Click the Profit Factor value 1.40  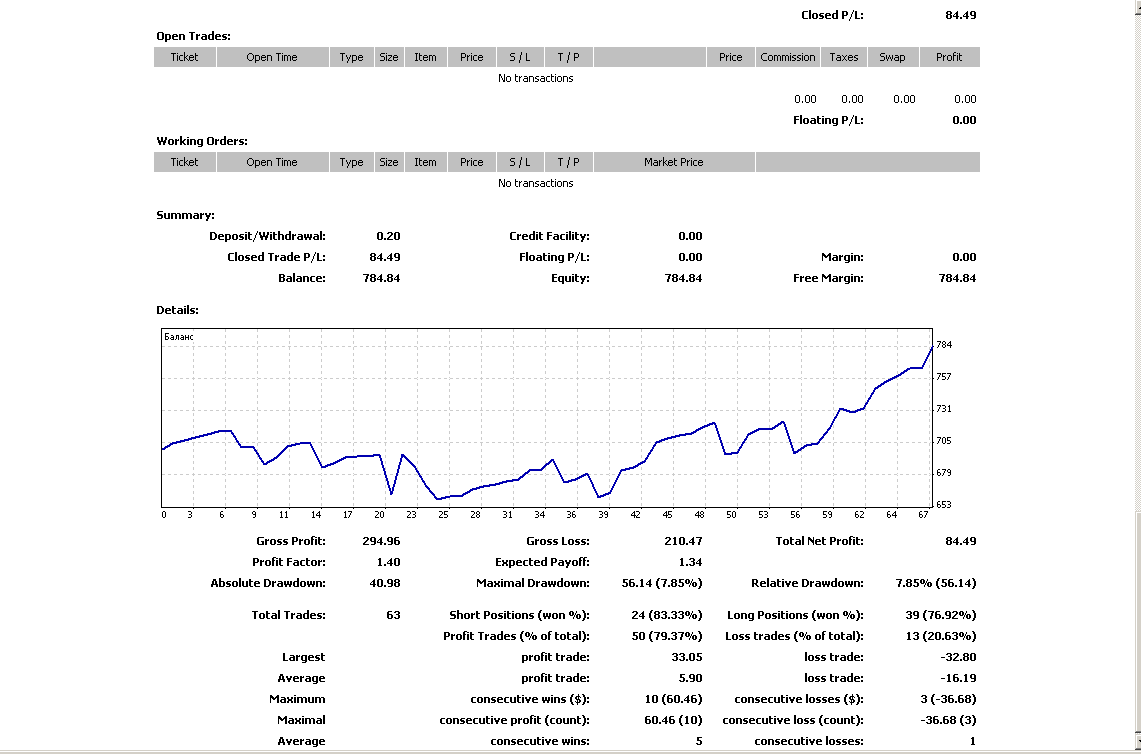coord(388,563)
